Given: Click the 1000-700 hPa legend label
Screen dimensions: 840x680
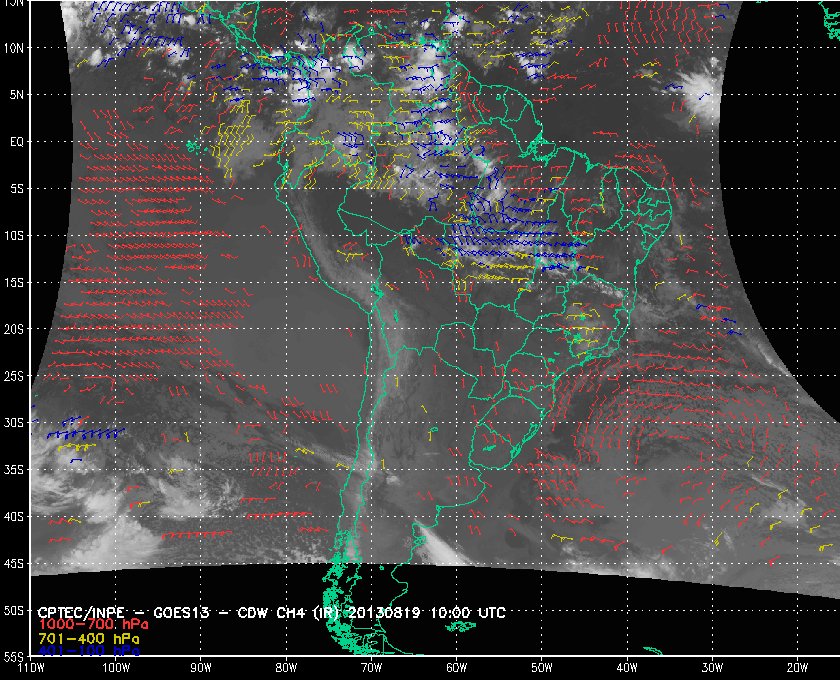Looking at the screenshot, I should tap(93, 624).
